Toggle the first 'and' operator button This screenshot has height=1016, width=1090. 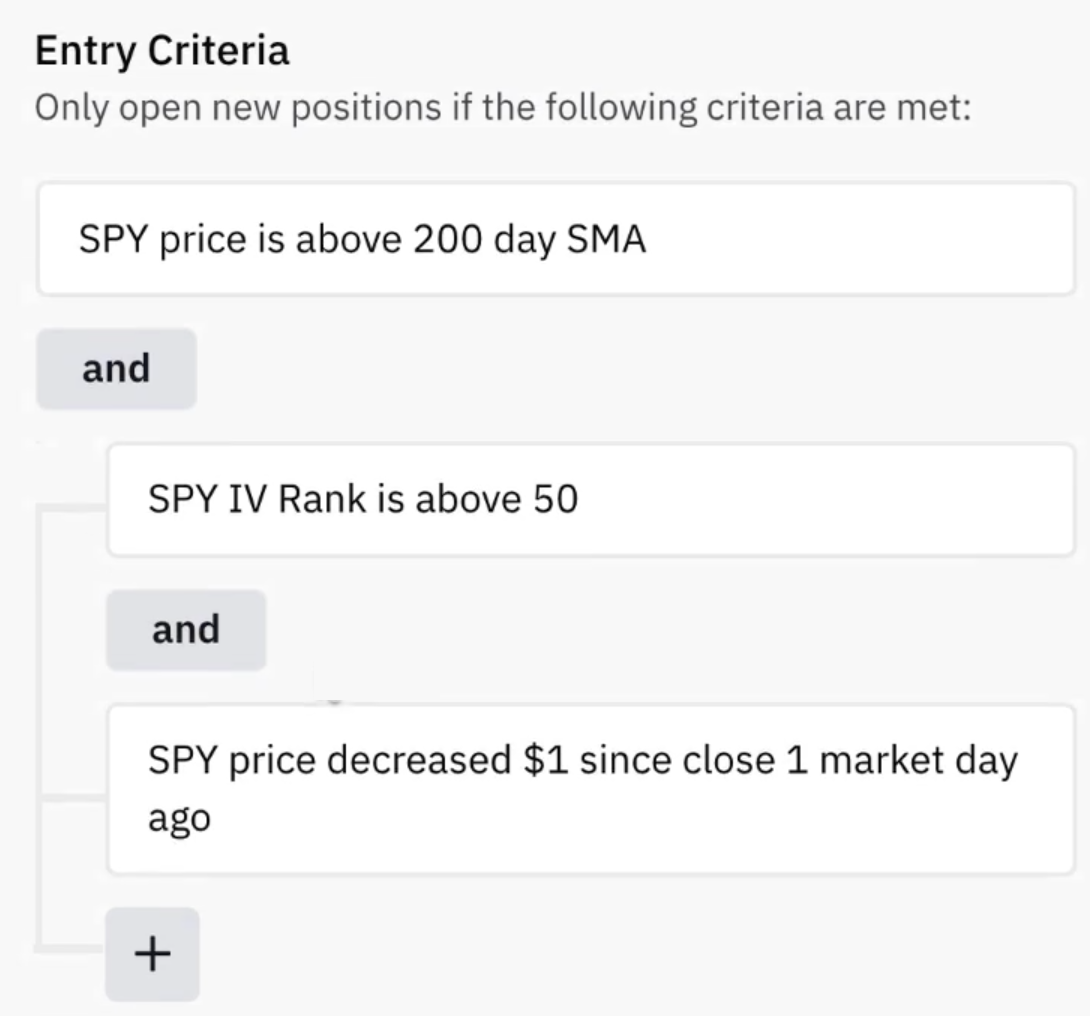[x=116, y=368]
